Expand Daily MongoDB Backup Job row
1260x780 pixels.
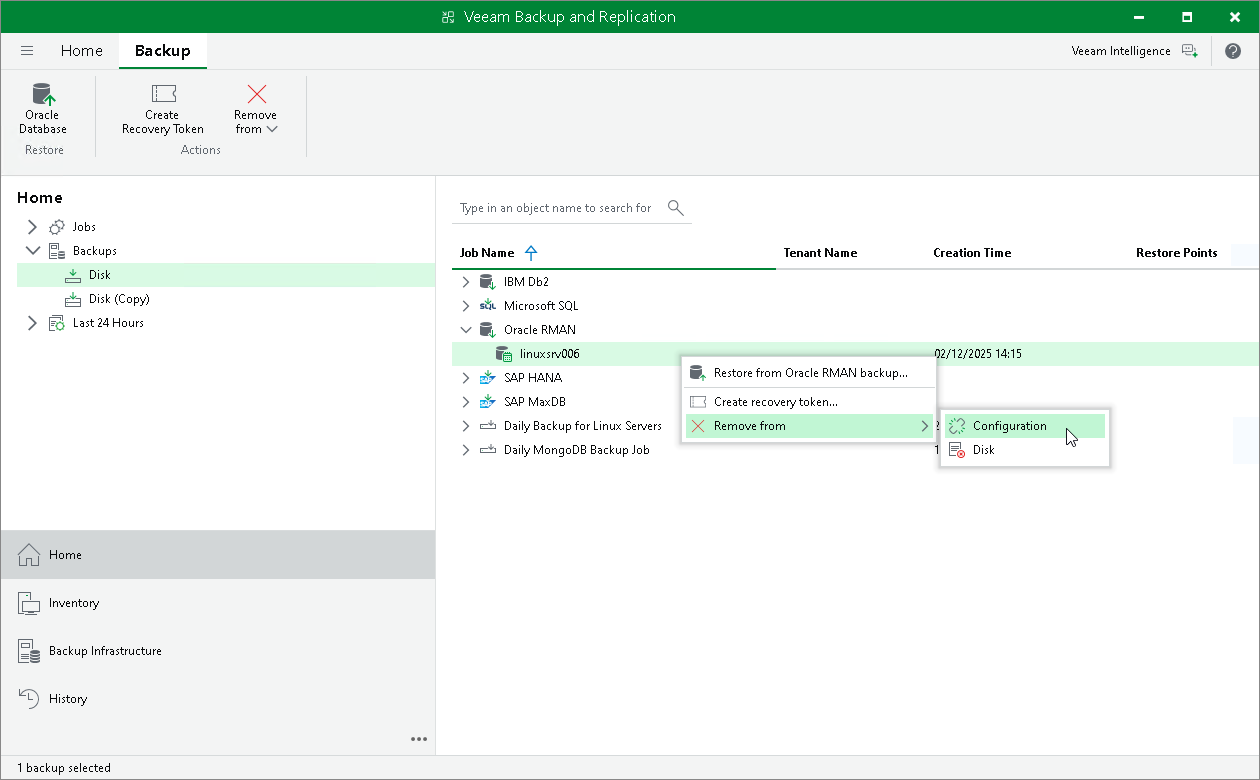(x=465, y=450)
